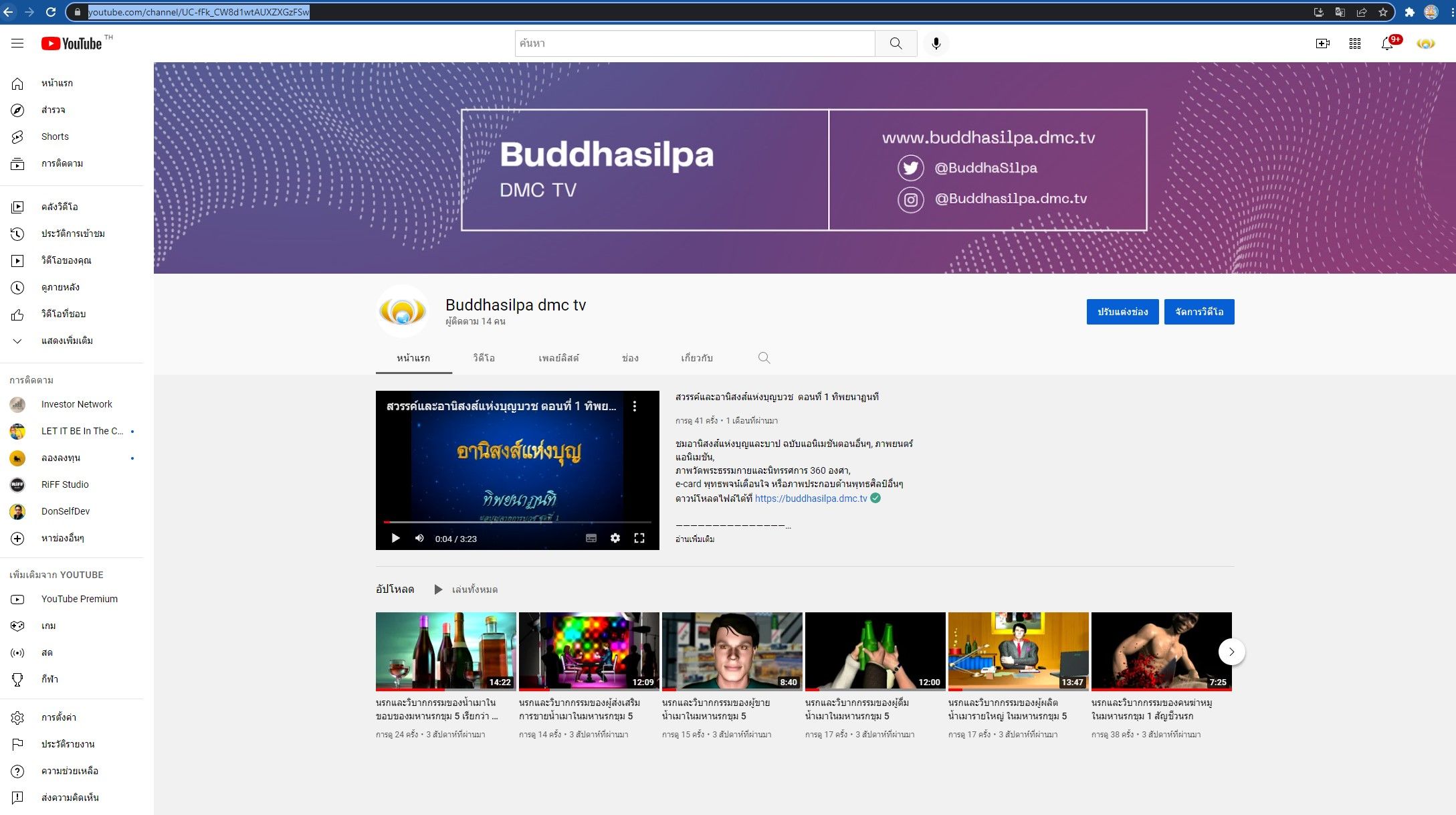The height and width of the screenshot is (815, 1456).
Task: Open the create video camera icon
Action: (x=1322, y=43)
